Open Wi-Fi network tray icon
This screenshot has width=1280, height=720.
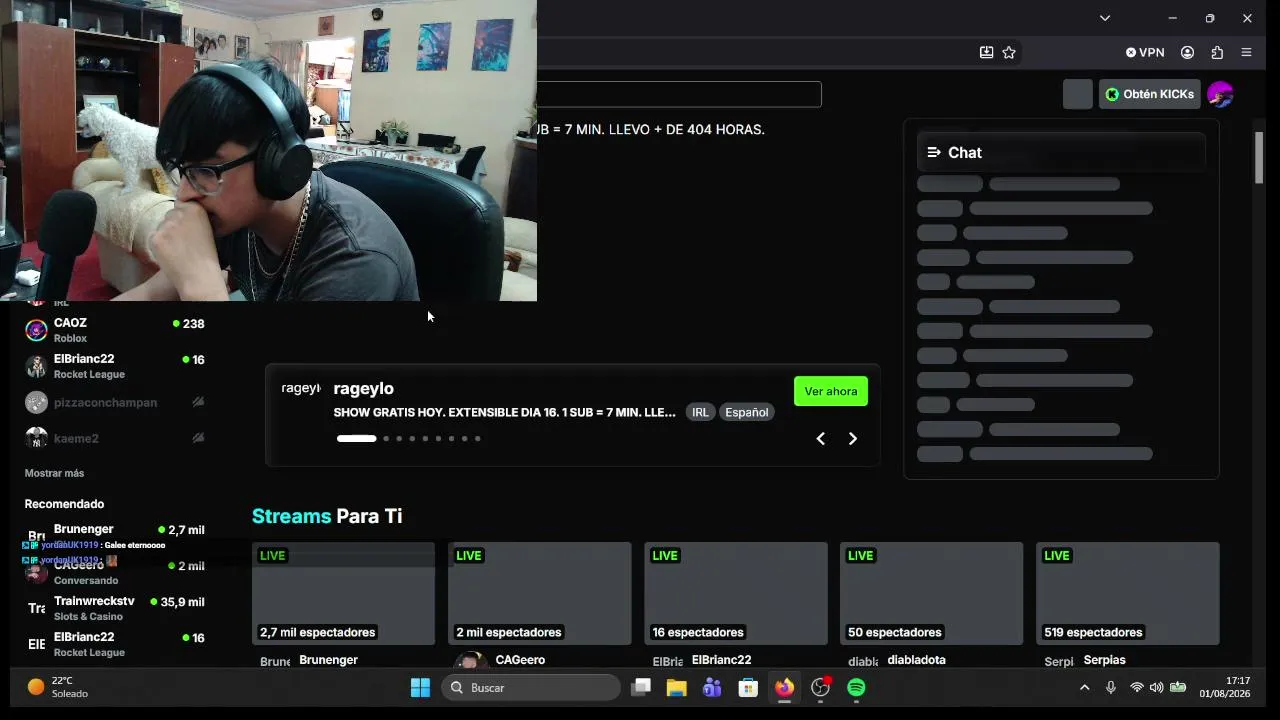point(1136,687)
